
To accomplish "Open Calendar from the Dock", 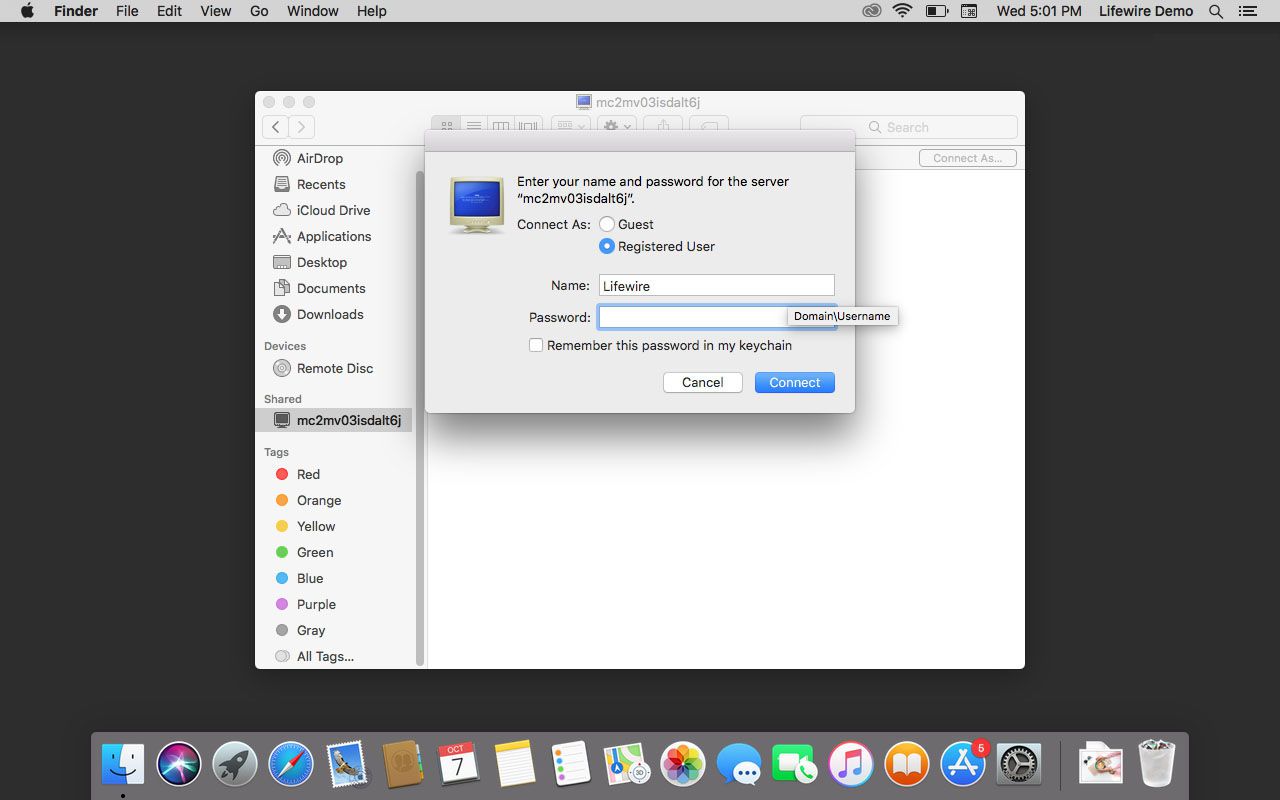I will click(458, 765).
